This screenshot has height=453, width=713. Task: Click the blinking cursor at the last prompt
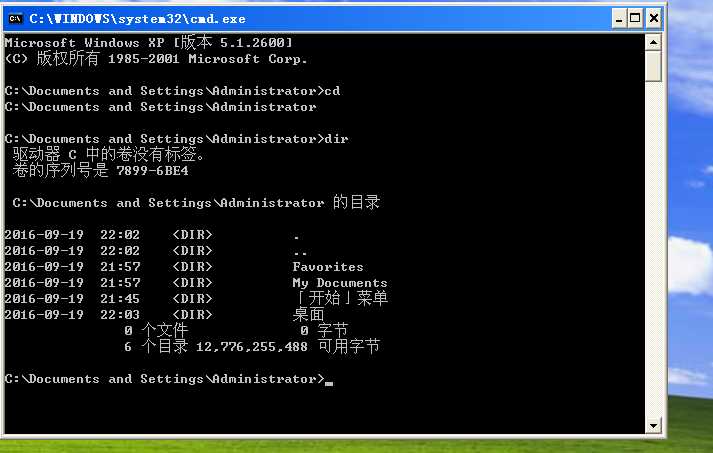point(329,383)
